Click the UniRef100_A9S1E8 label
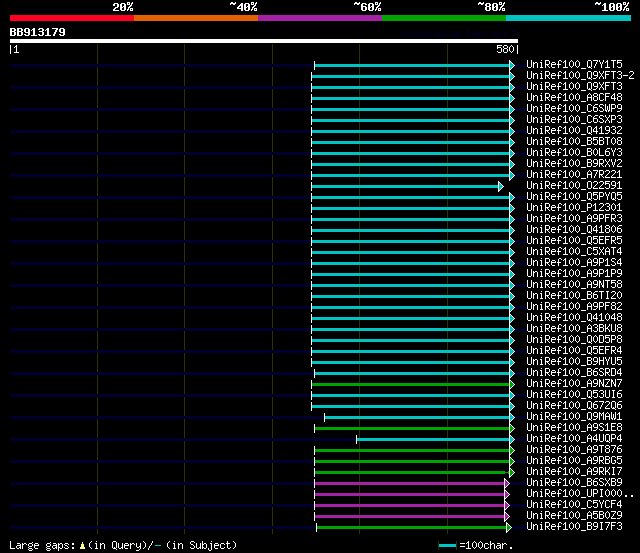Viewport: 640px width, 553px height. 574,428
